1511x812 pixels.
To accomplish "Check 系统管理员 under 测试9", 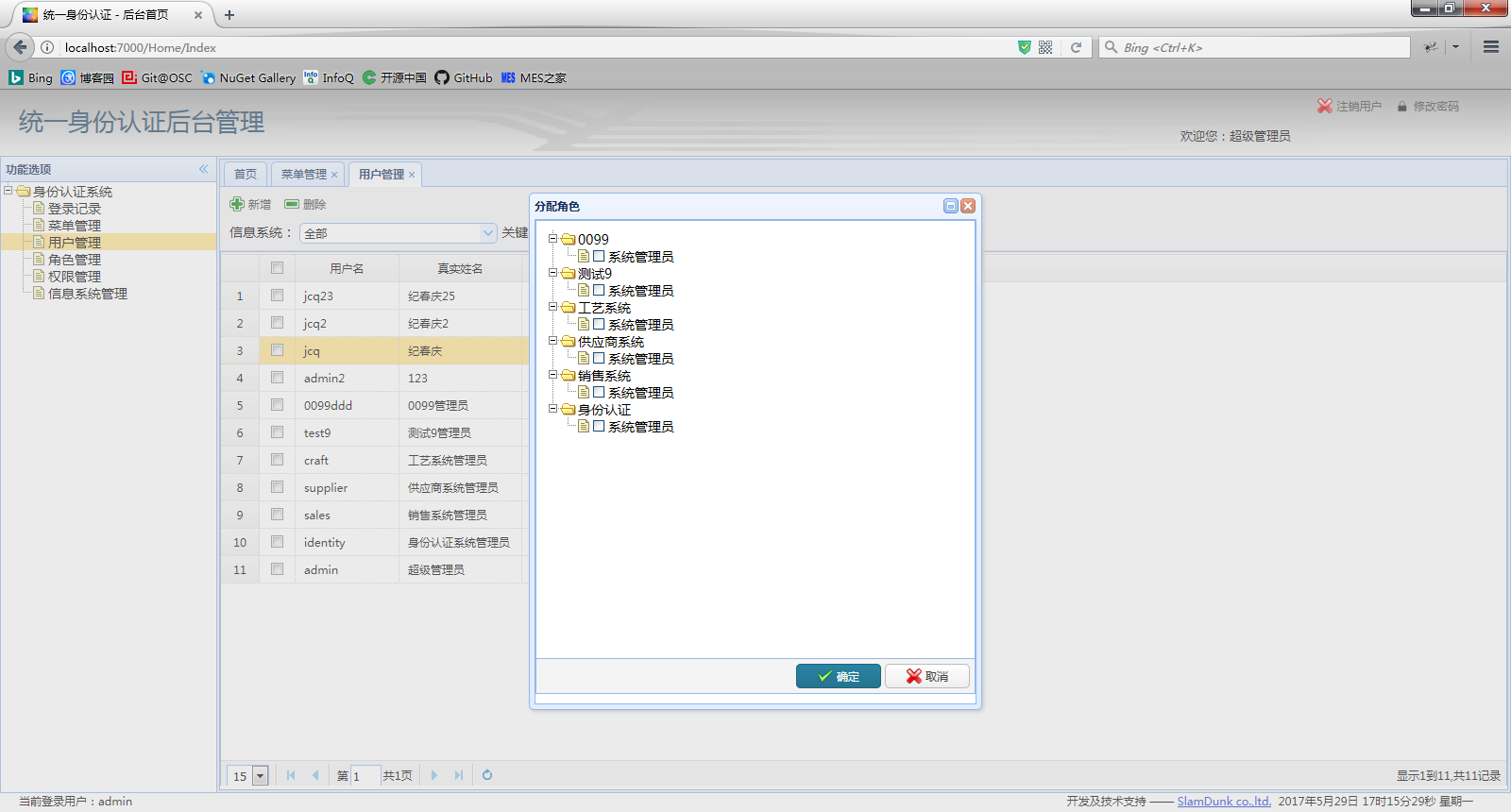I will tap(599, 290).
